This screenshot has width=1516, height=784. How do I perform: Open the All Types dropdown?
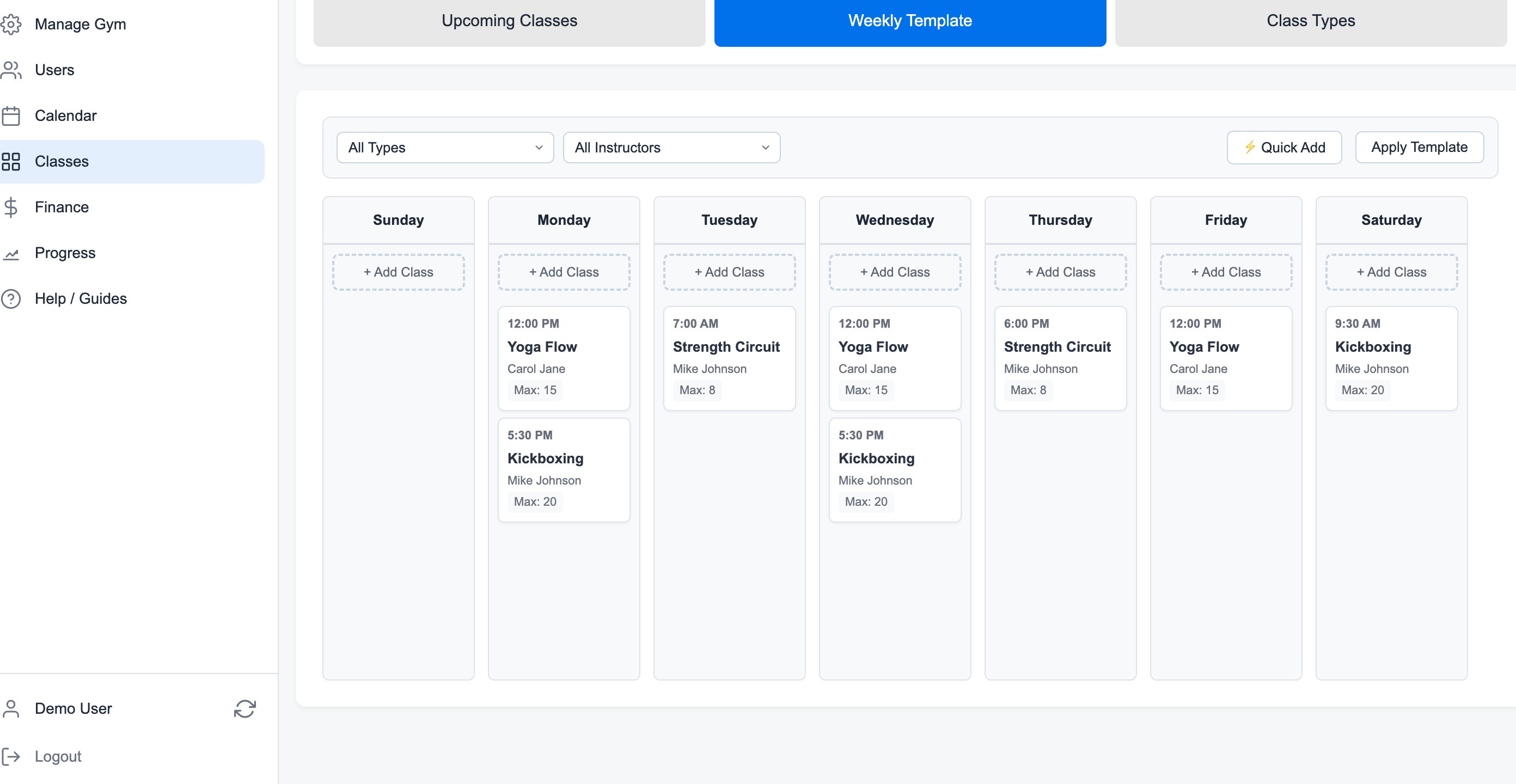445,147
